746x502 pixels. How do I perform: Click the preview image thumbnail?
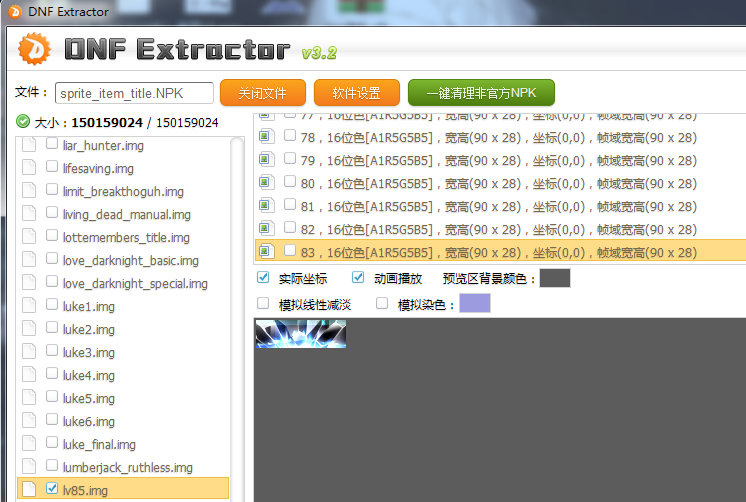(301, 334)
